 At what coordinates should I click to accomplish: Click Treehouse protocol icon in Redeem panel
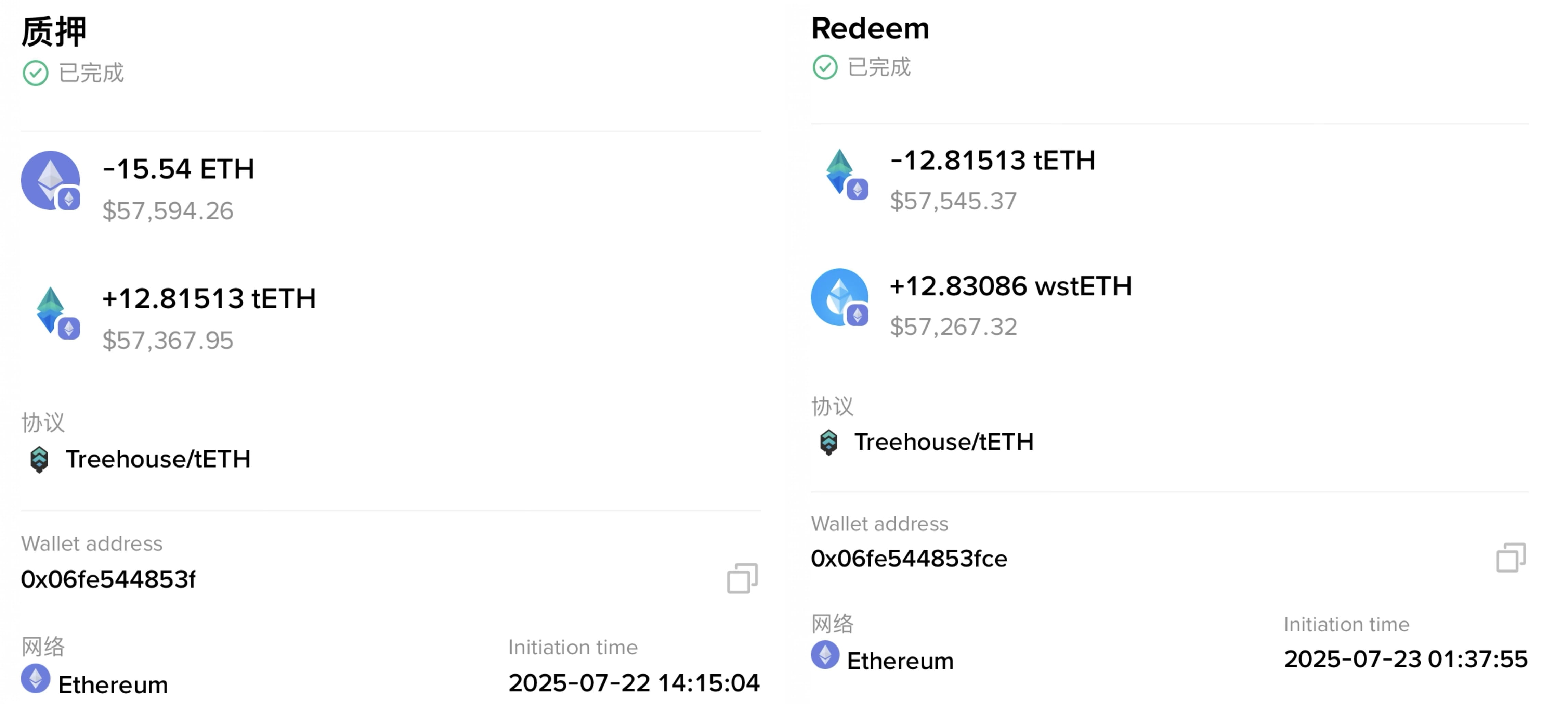(828, 442)
